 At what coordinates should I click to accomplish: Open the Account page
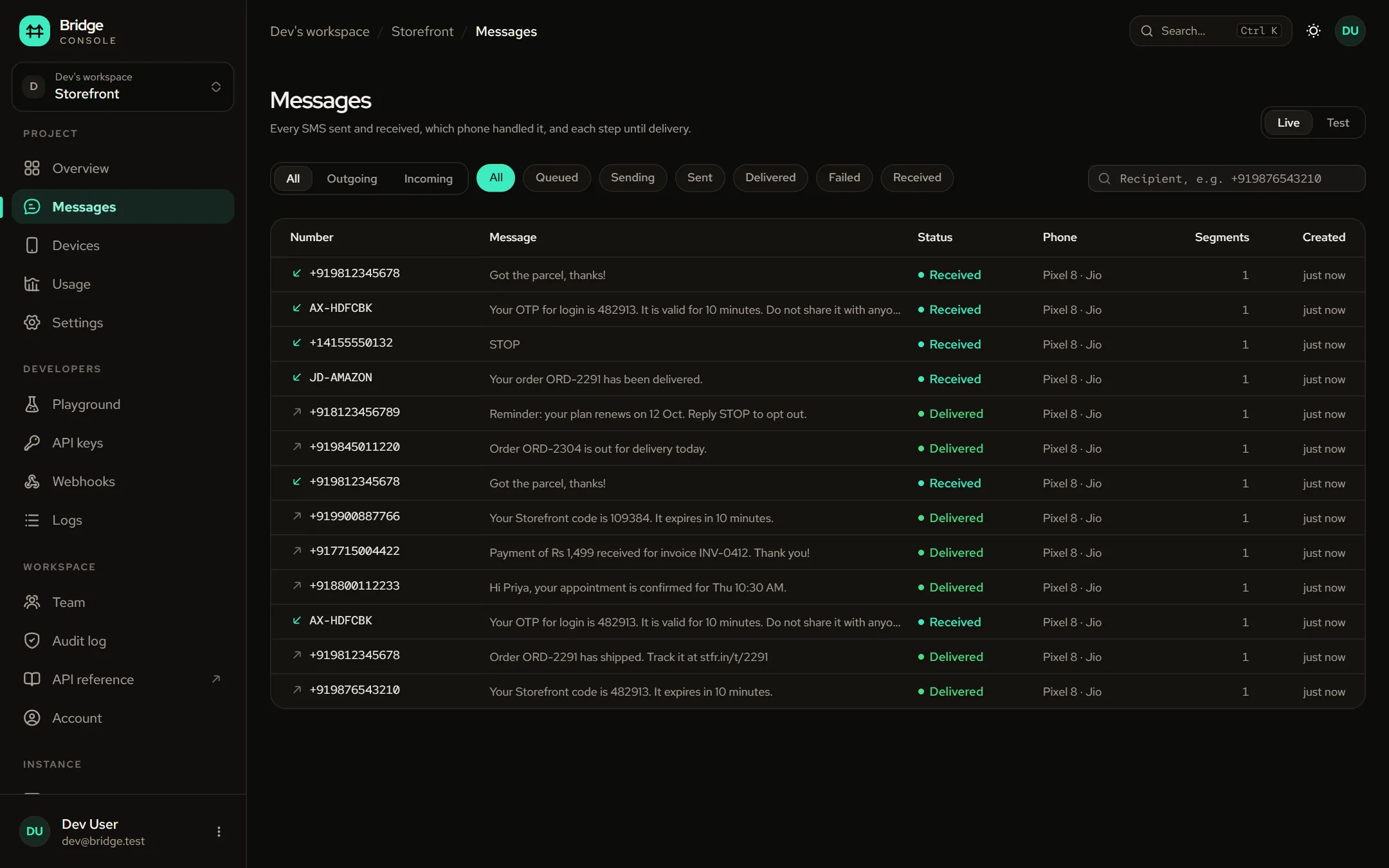pos(122,718)
